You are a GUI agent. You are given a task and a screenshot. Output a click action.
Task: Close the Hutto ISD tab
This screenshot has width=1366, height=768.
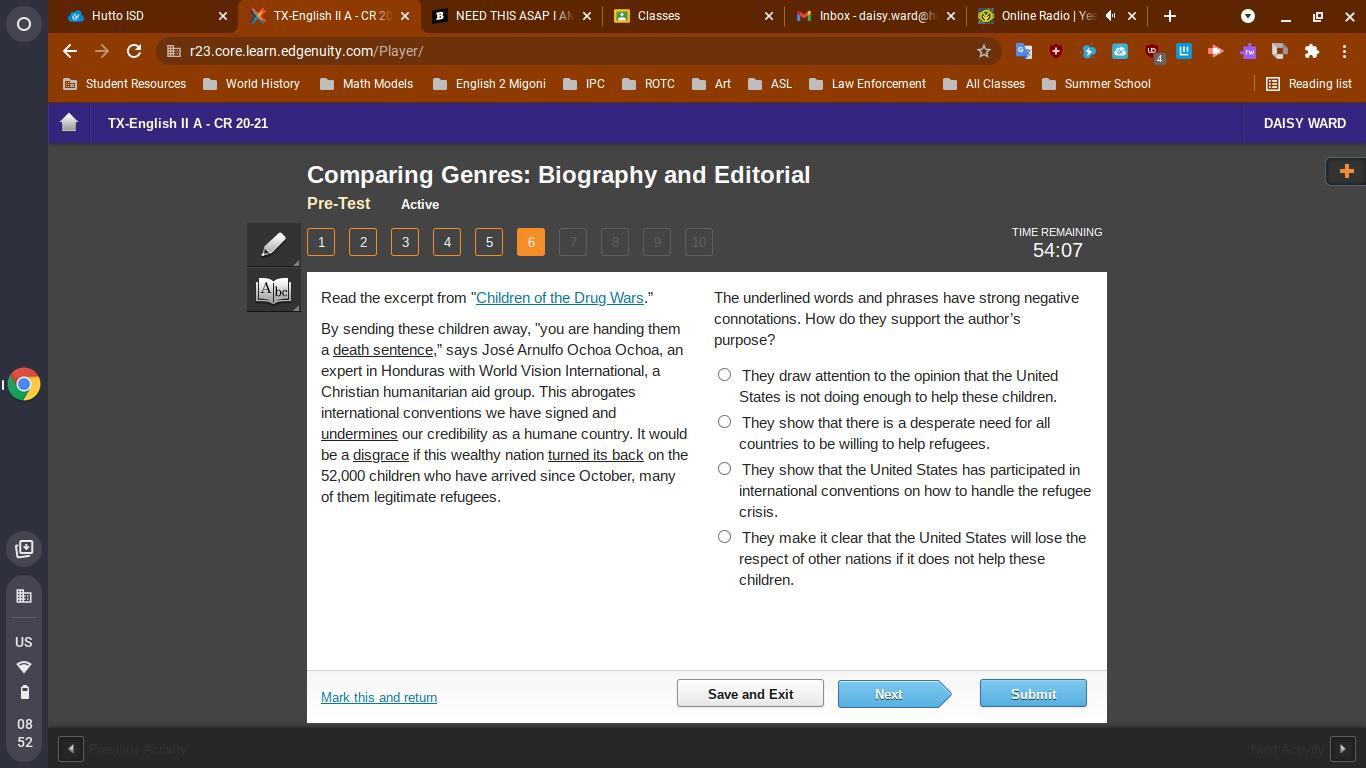[222, 16]
